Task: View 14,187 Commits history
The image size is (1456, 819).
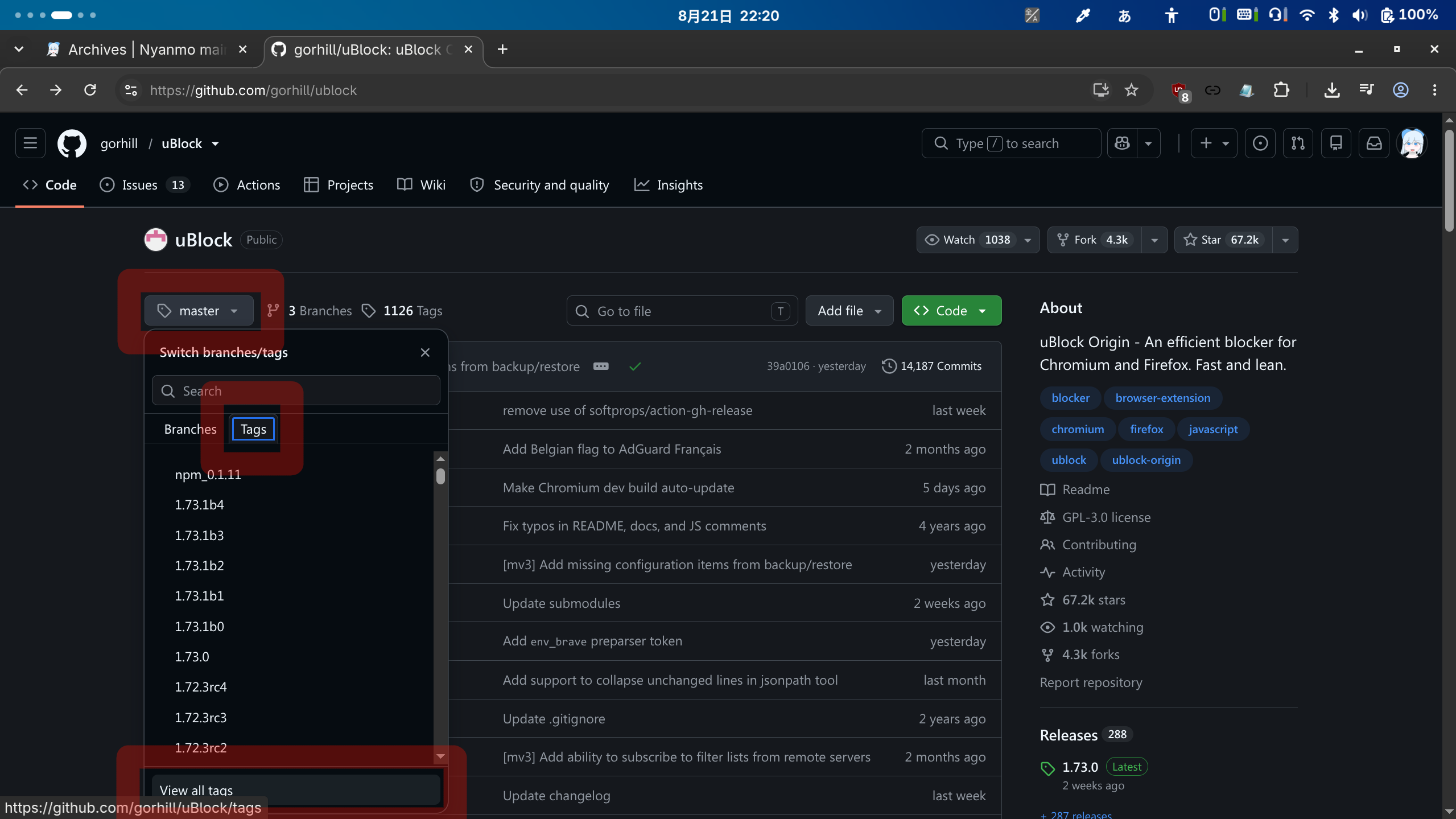Action: [x=932, y=366]
